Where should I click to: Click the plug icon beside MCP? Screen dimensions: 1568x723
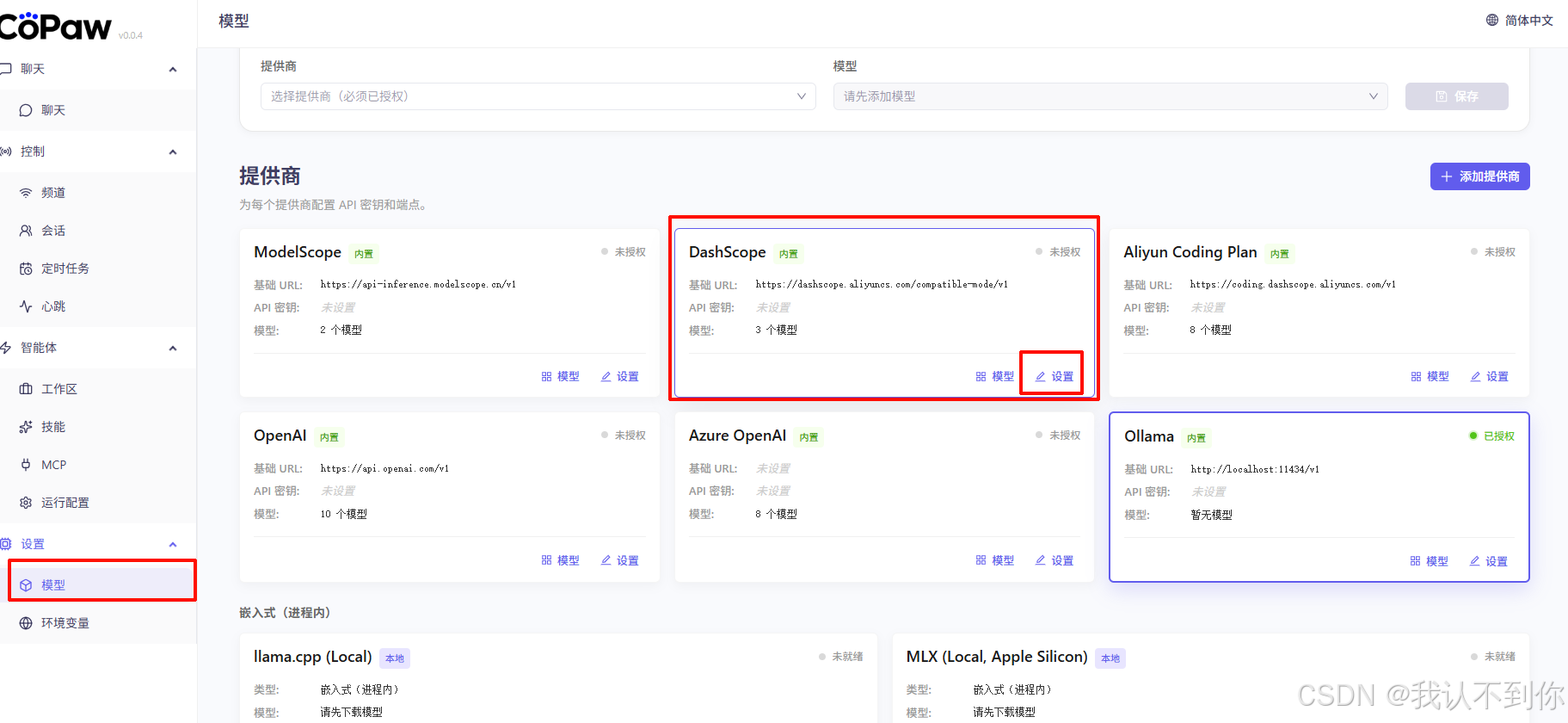point(26,465)
